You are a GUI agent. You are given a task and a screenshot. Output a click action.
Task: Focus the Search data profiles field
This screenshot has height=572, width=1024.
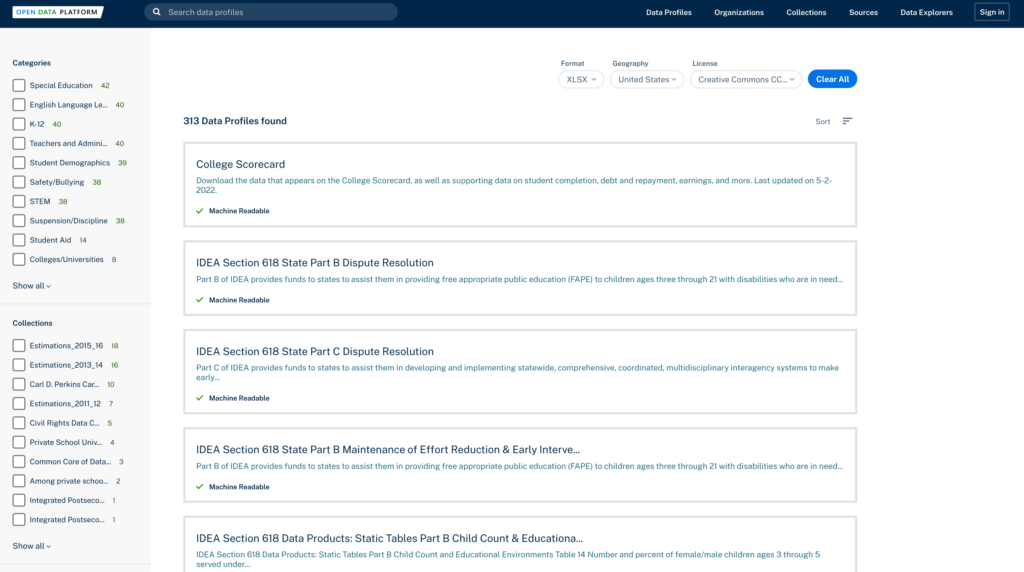coord(271,12)
